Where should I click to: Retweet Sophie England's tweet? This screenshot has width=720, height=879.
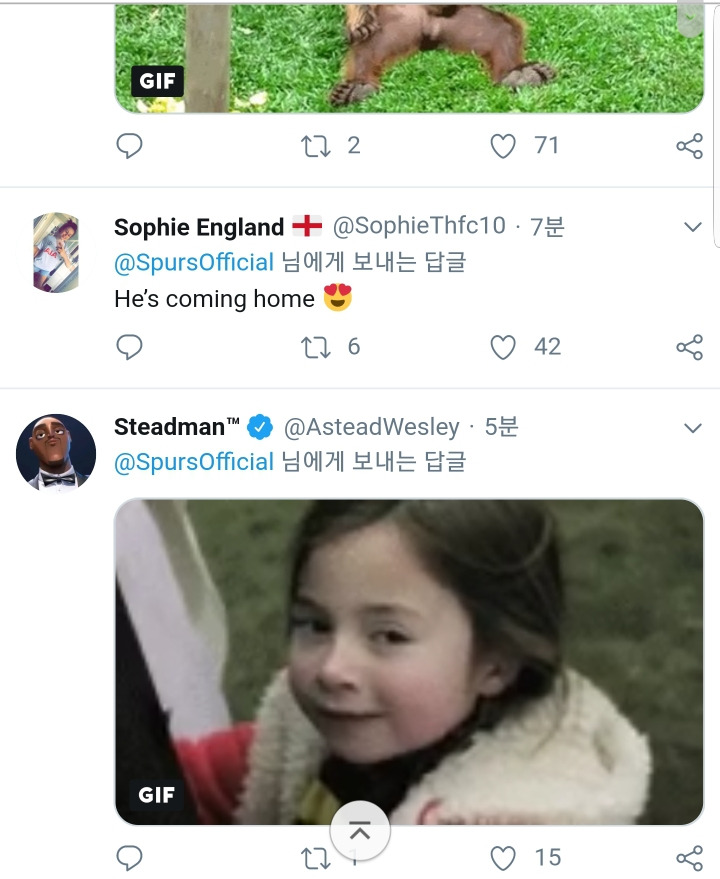click(316, 347)
